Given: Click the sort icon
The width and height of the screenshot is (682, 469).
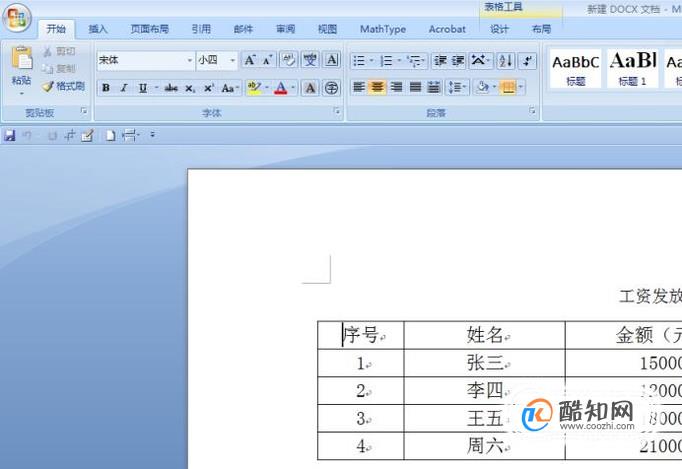Looking at the screenshot, I should click(x=505, y=61).
